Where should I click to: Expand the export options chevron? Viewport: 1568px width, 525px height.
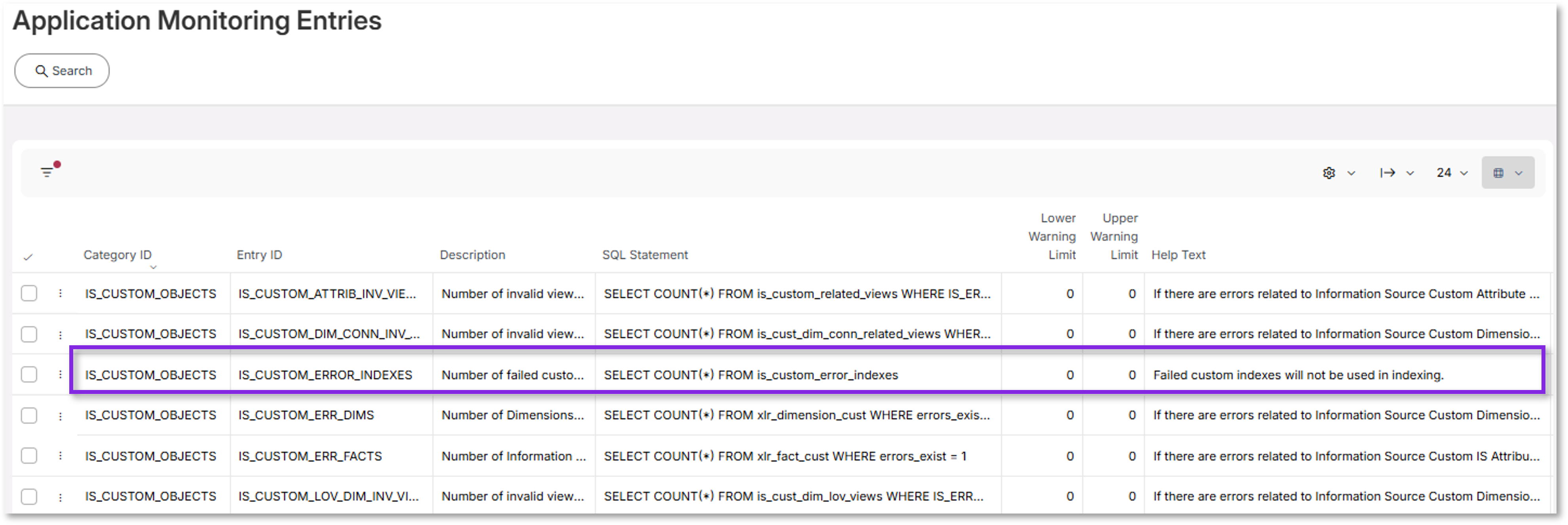point(1410,173)
